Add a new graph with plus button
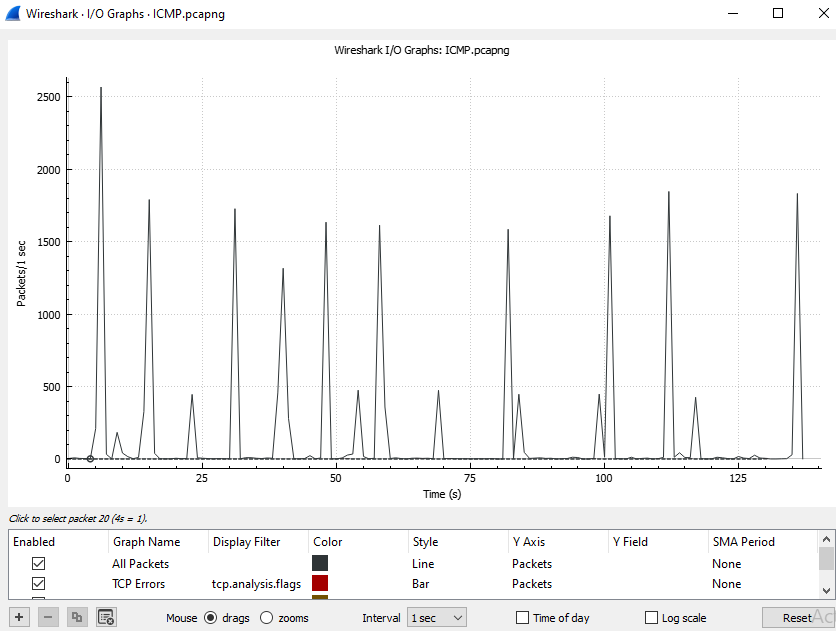The width and height of the screenshot is (836, 631). (x=19, y=617)
